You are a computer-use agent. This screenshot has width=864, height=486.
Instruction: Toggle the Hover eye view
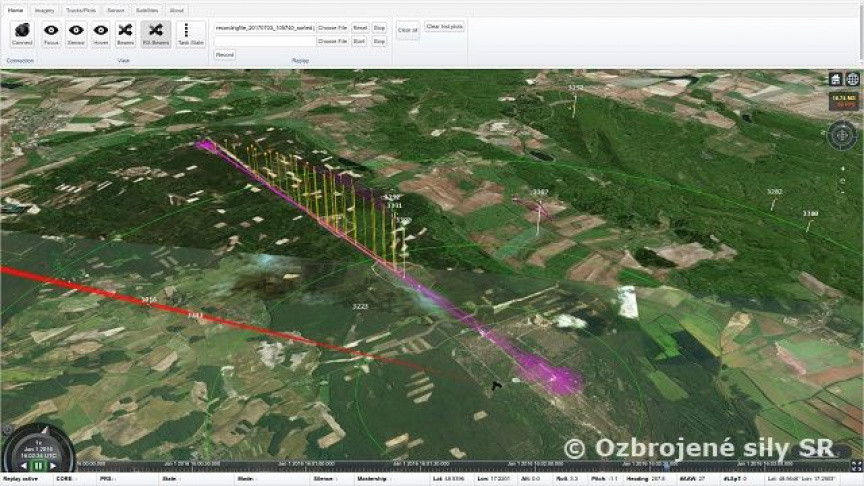tap(100, 35)
